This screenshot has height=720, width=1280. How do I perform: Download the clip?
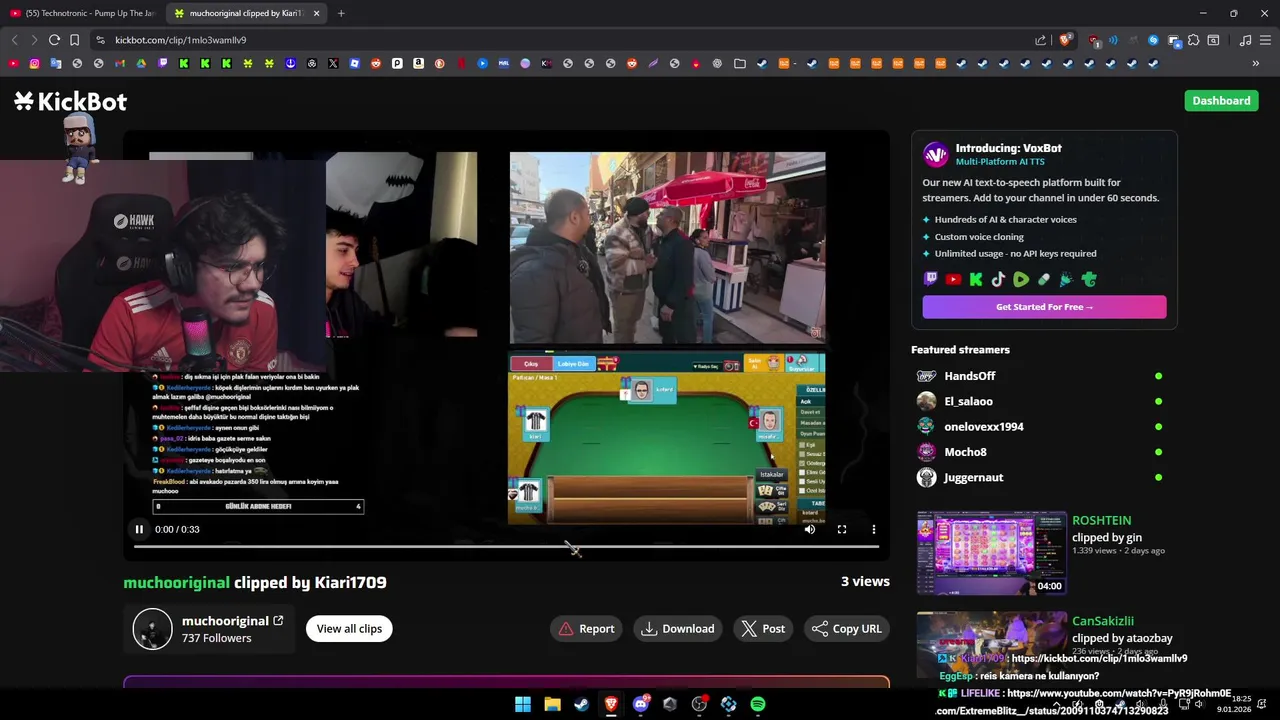click(677, 629)
